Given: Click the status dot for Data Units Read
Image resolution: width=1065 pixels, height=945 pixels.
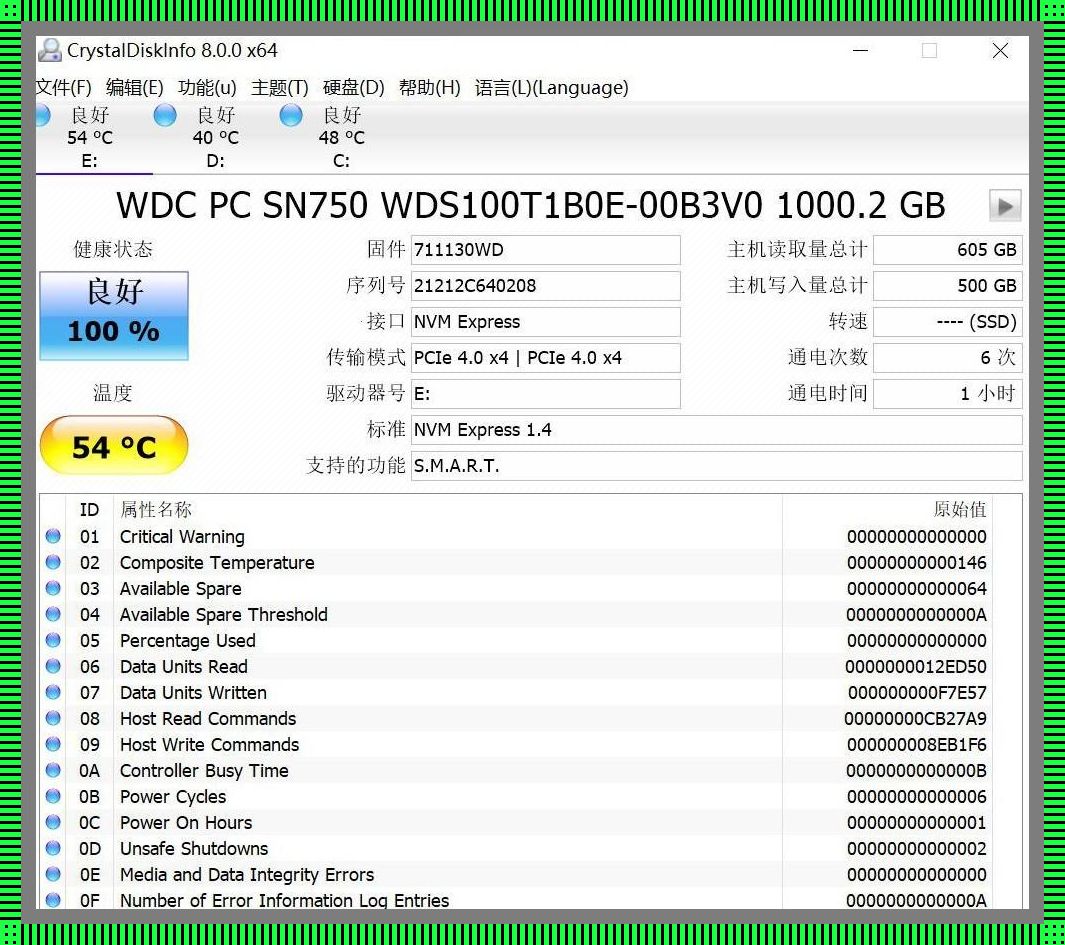Looking at the screenshot, I should [53, 666].
